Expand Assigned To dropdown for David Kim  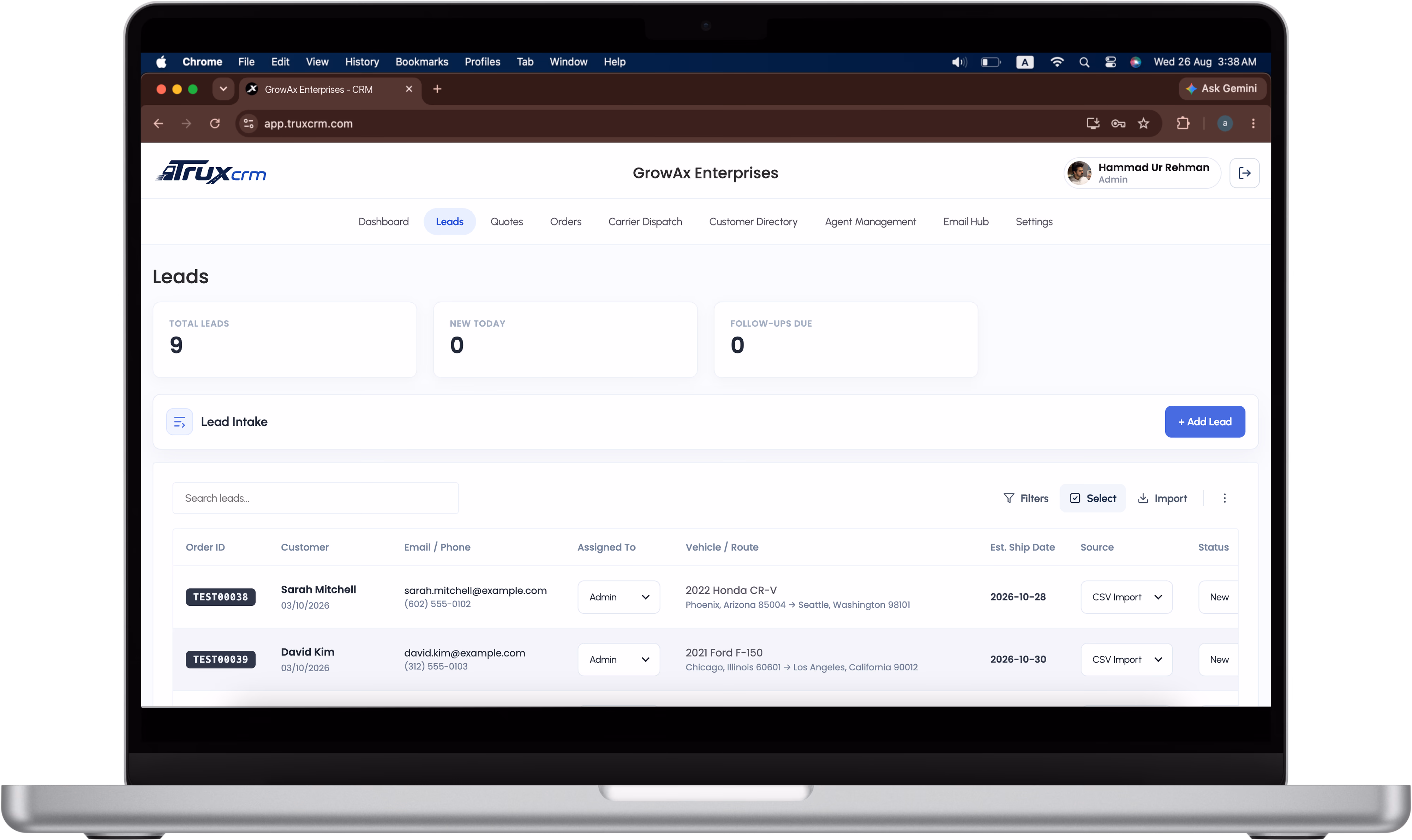(x=618, y=659)
